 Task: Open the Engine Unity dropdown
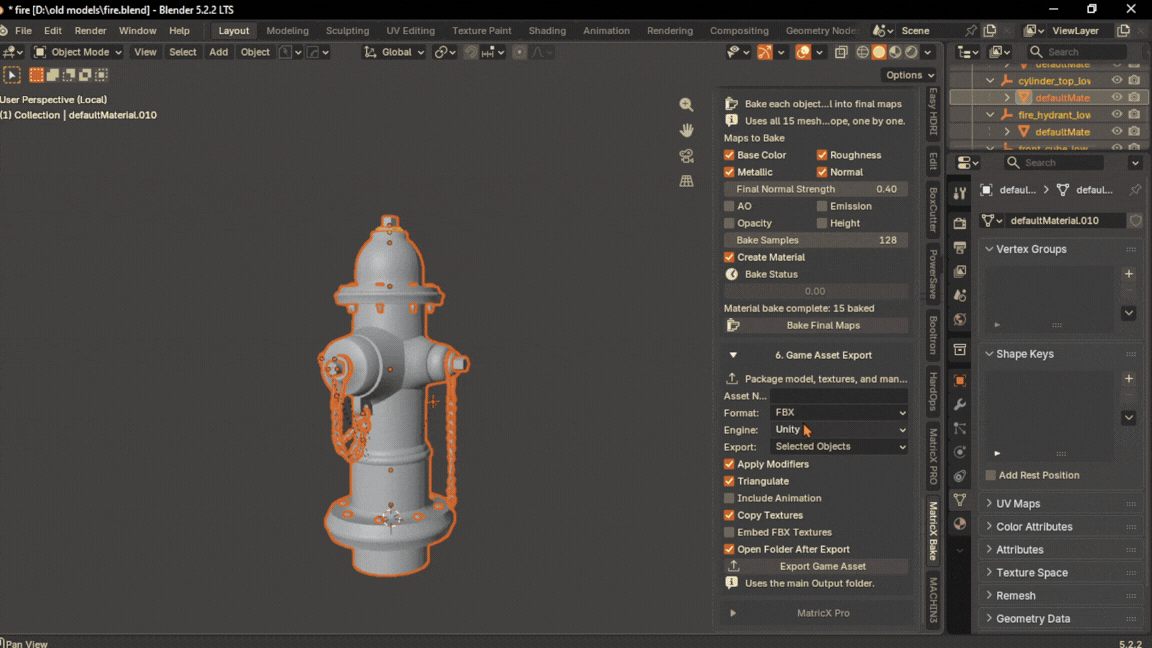click(x=839, y=430)
